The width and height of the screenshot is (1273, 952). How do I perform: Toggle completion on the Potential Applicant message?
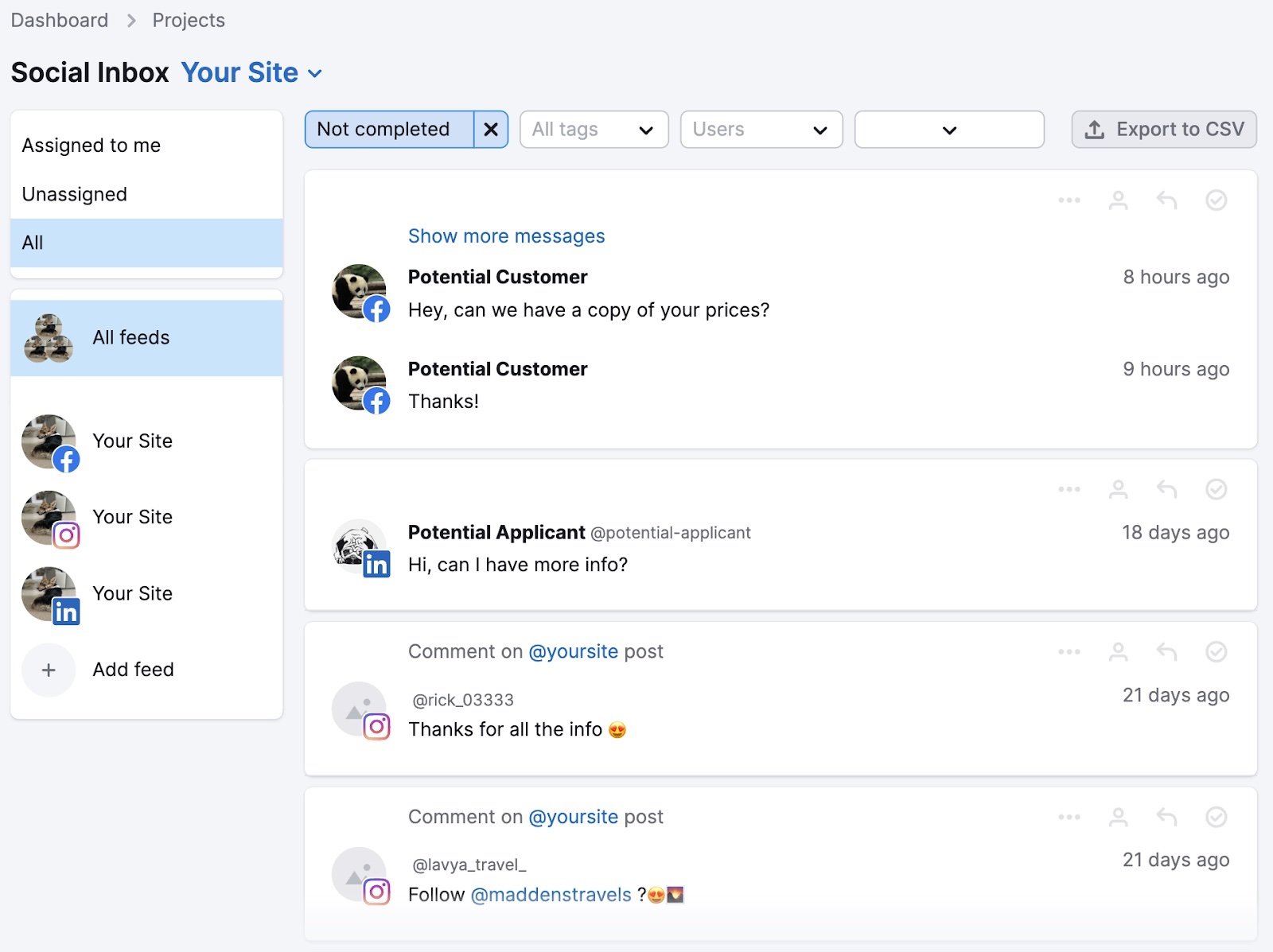tap(1216, 490)
